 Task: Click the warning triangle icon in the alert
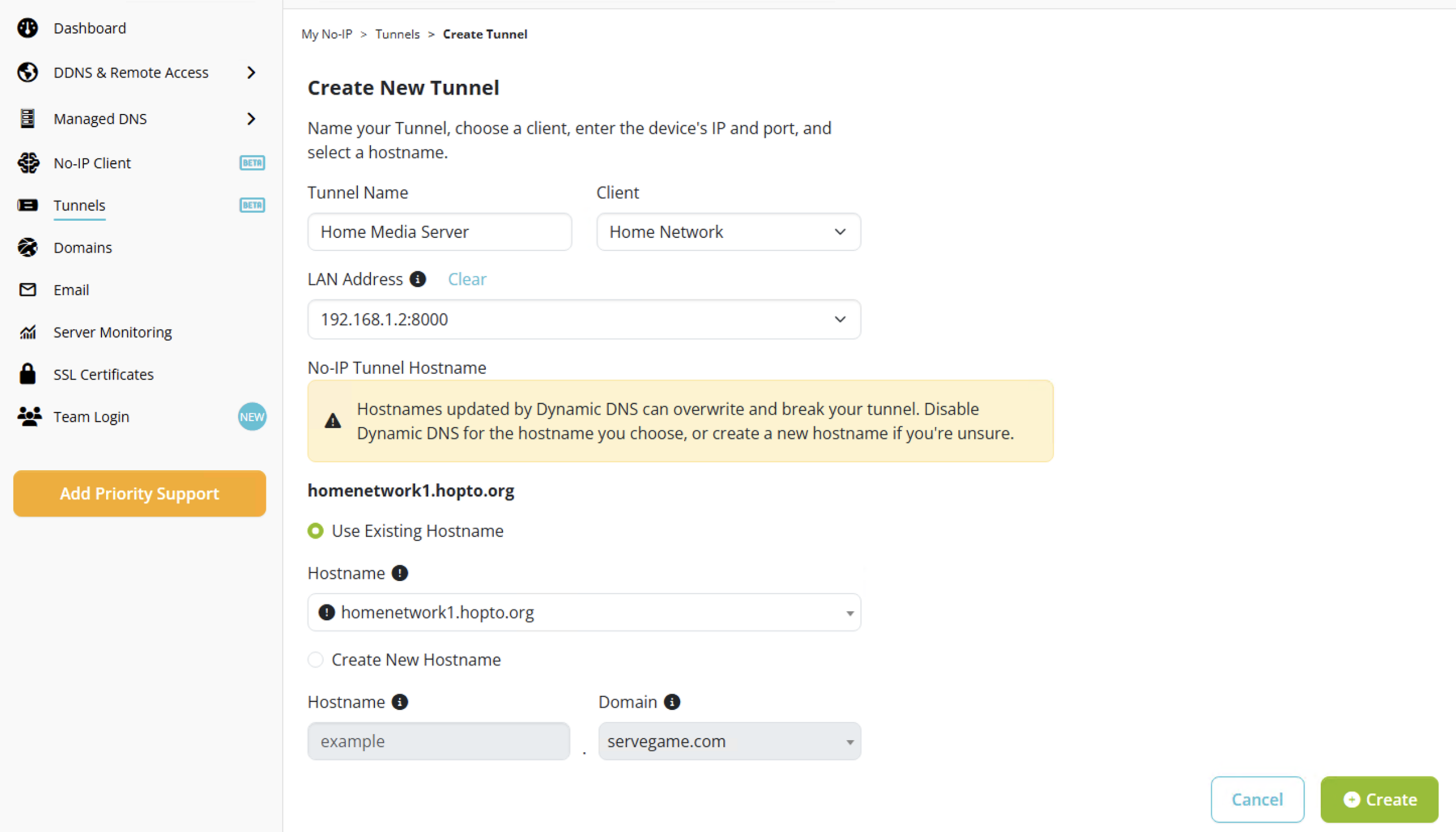tap(333, 421)
